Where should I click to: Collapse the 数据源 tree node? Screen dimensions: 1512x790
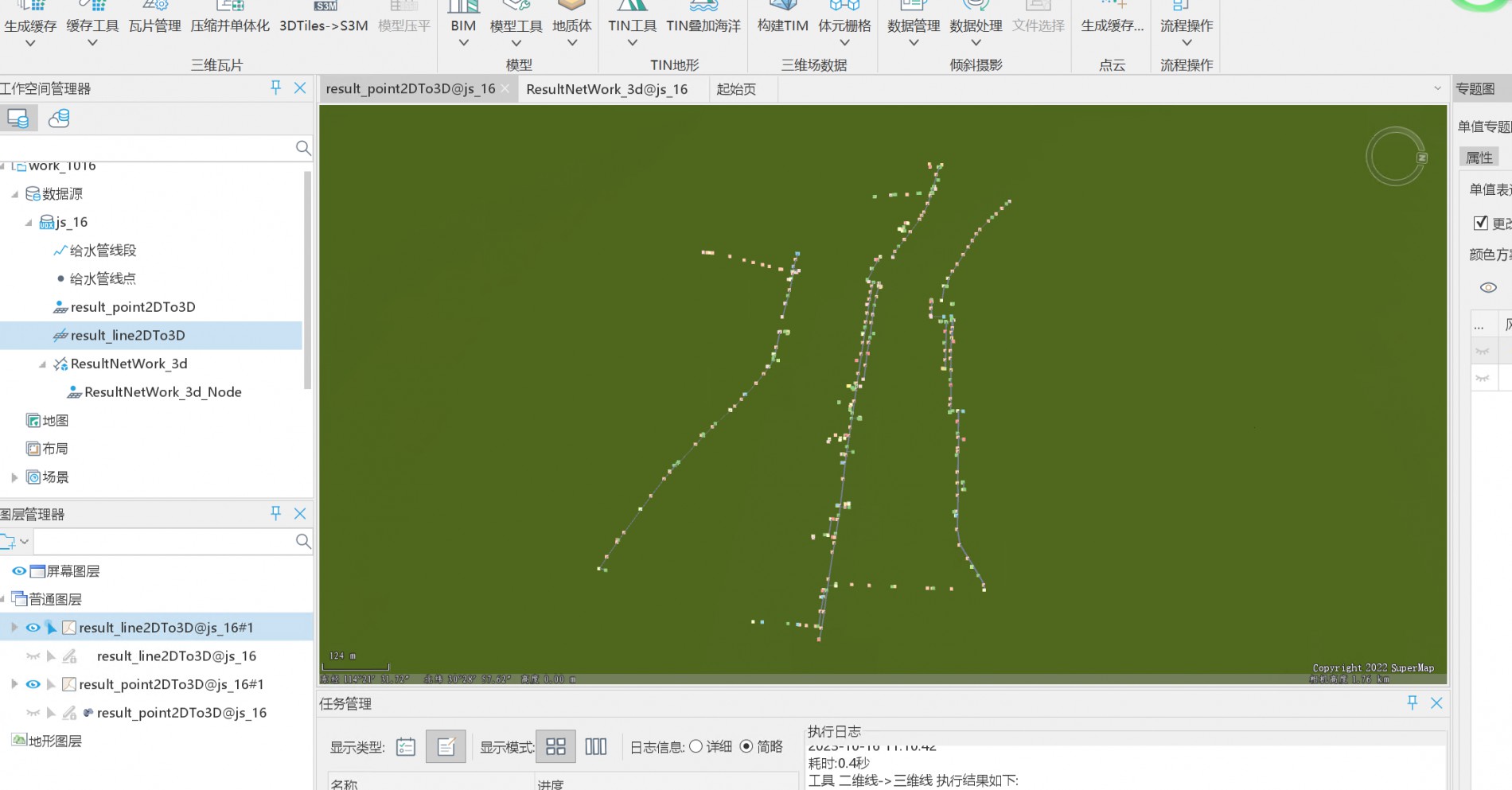pyautogui.click(x=14, y=193)
